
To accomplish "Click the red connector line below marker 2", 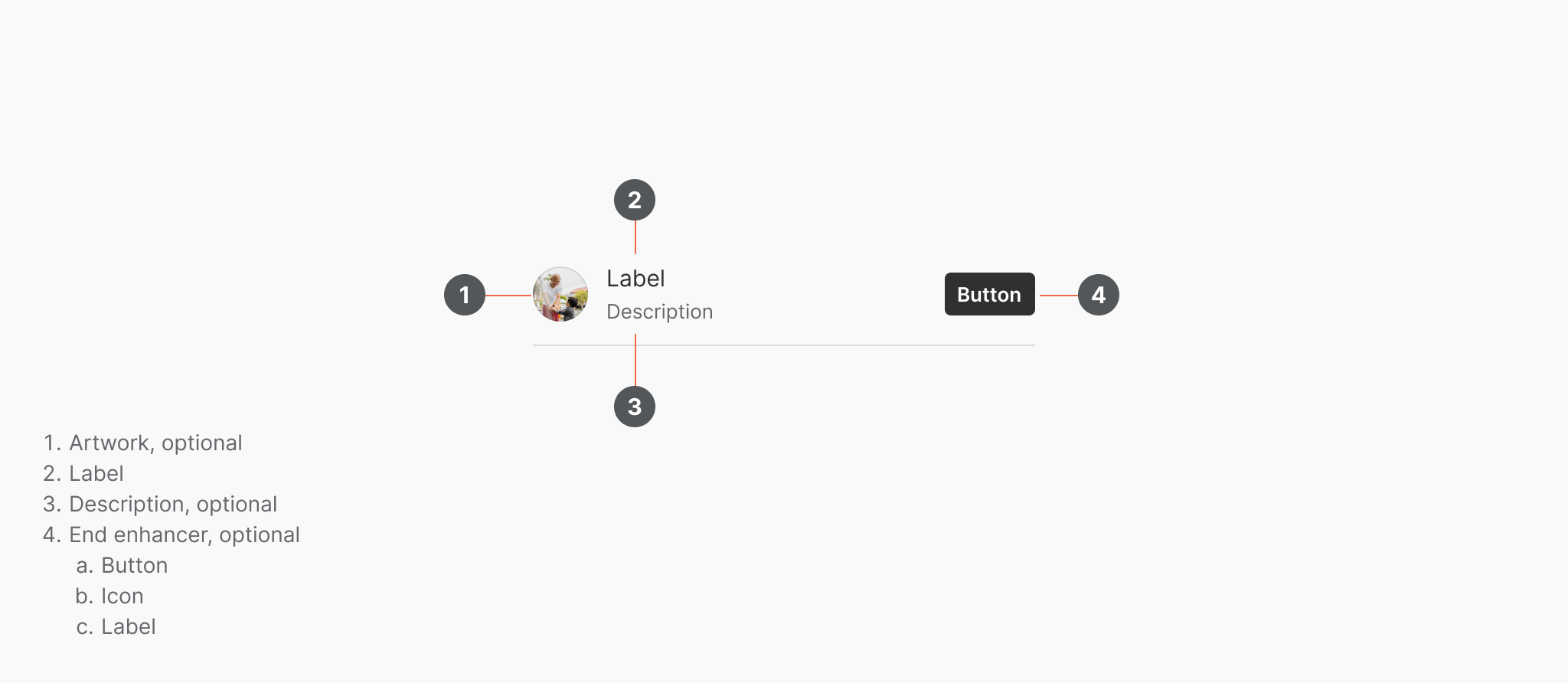I will click(635, 237).
